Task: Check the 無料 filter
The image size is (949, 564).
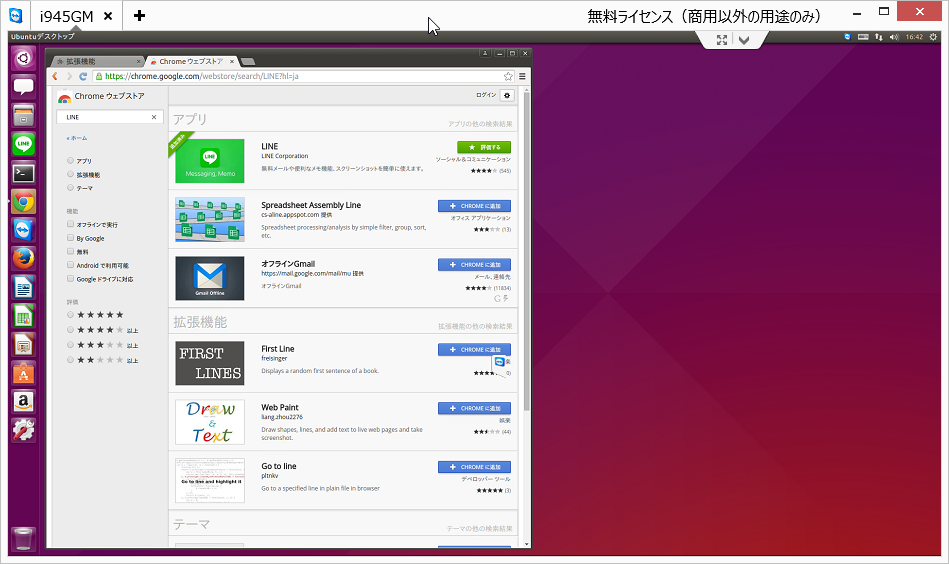Action: (70, 251)
